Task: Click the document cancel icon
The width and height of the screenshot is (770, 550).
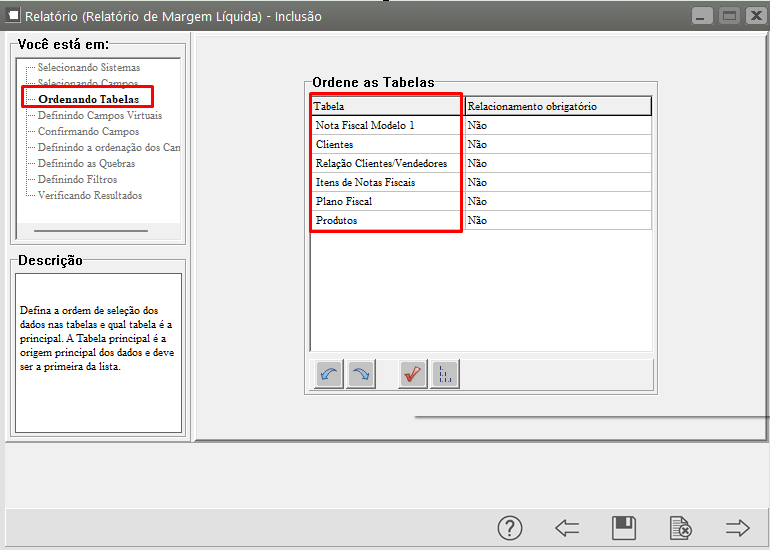Action: [681, 528]
